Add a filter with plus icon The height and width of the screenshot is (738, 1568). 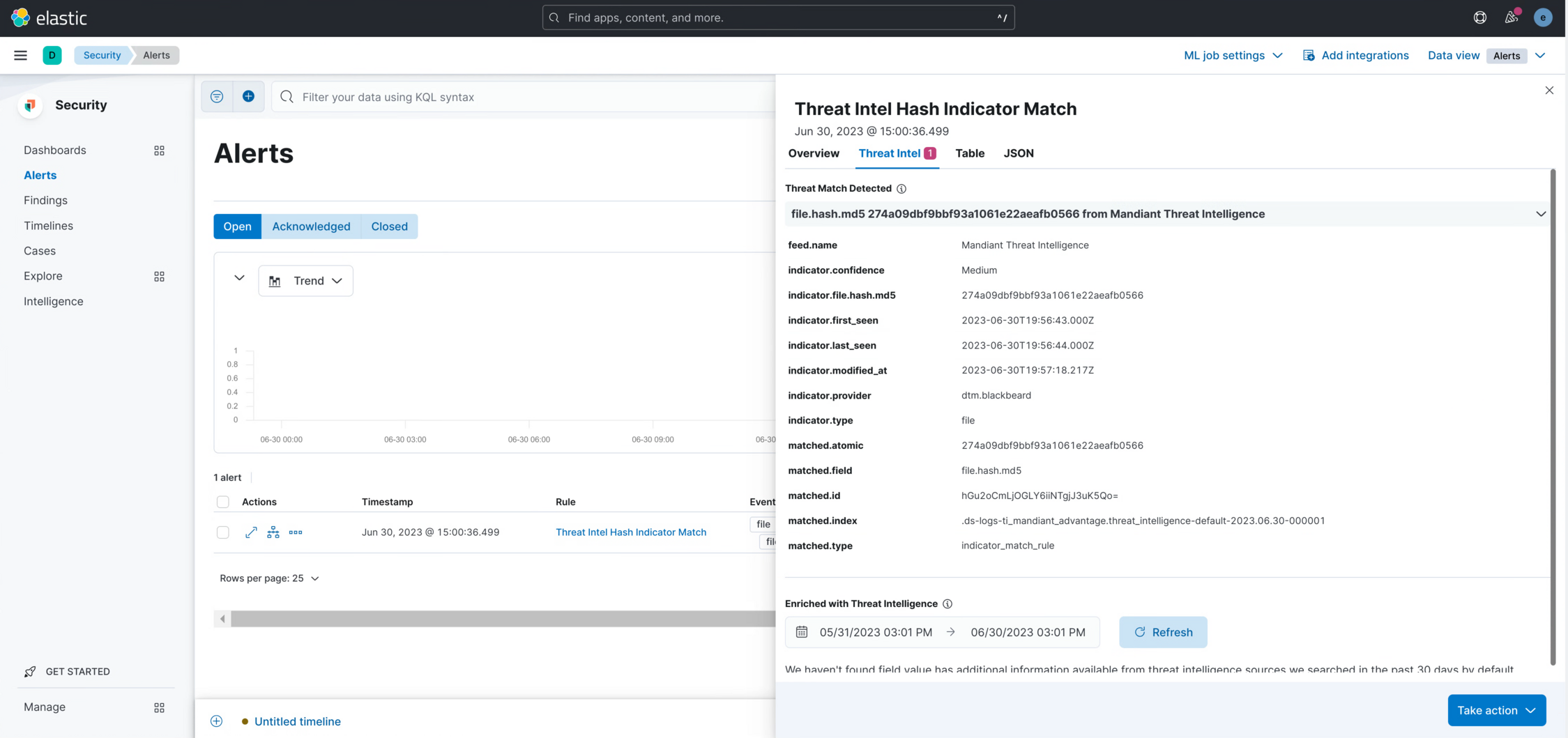click(248, 97)
